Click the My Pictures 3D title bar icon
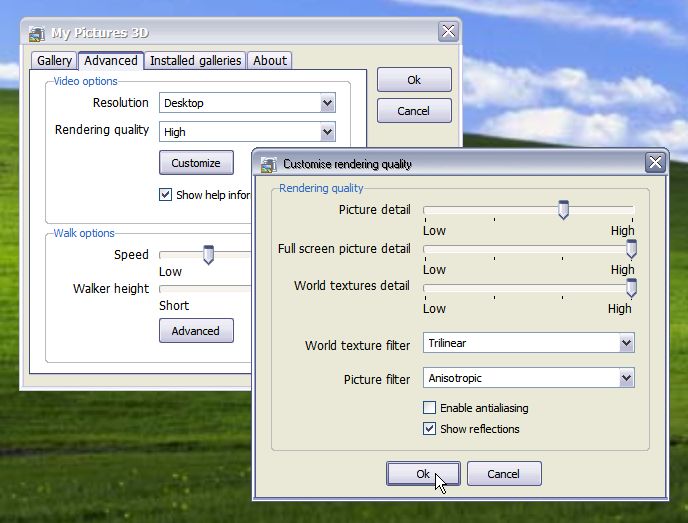Viewport: 688px width, 523px height. coord(37,33)
